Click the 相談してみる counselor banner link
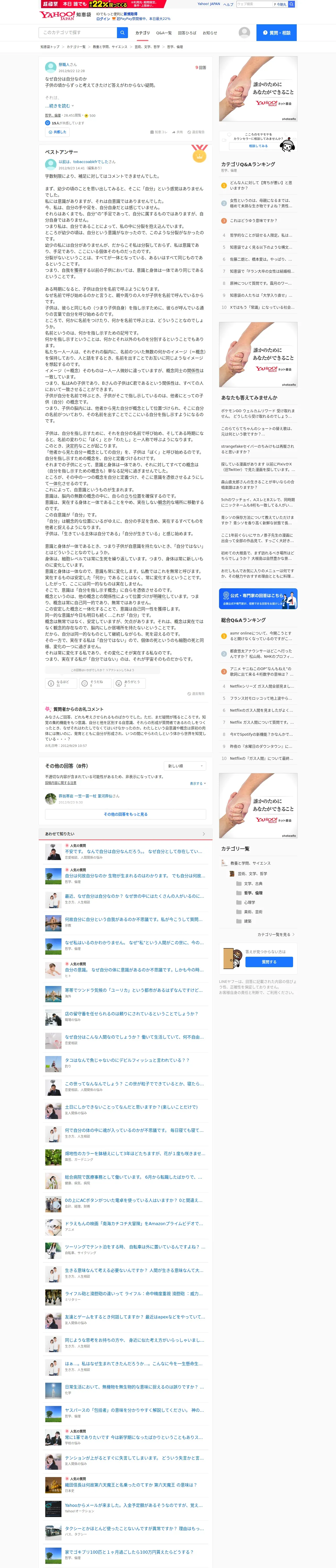The width and height of the screenshot is (336, 1568). pyautogui.click(x=258, y=146)
